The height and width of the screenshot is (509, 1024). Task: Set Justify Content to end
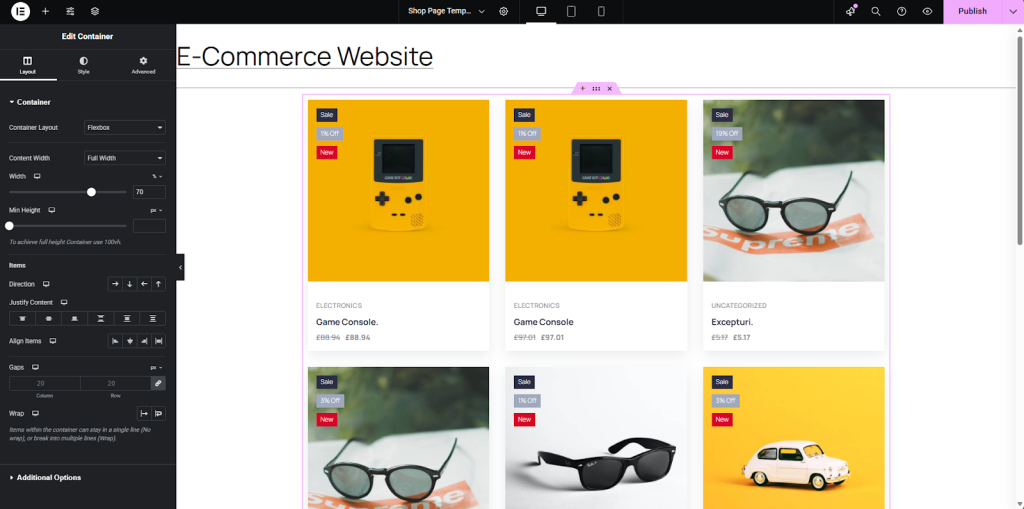[74, 319]
